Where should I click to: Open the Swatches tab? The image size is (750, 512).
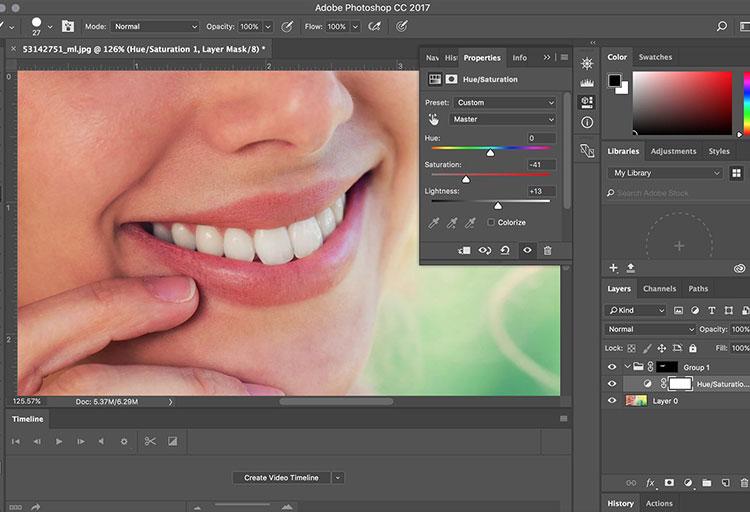(x=656, y=57)
